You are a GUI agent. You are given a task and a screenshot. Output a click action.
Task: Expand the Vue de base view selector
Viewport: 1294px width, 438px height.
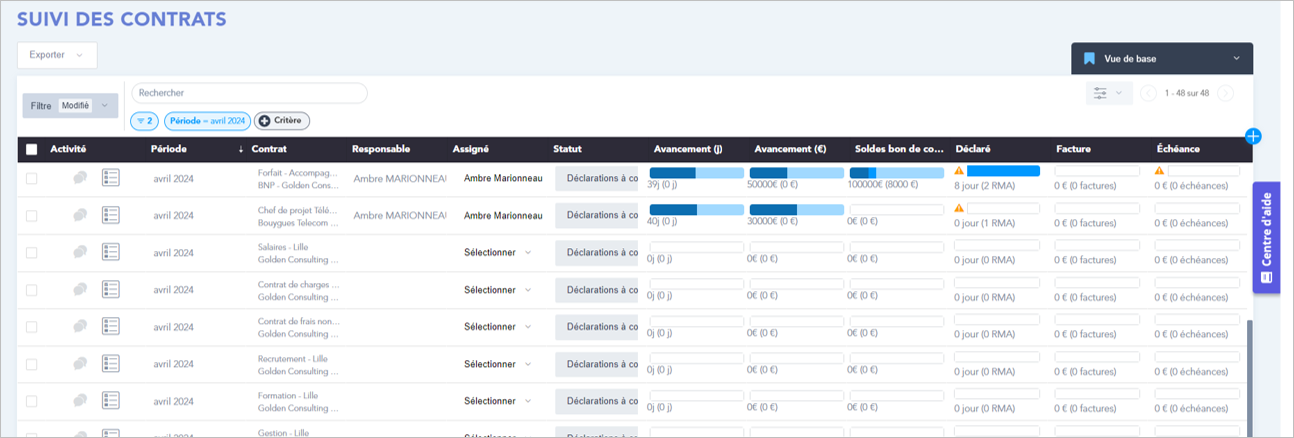coord(1162,59)
